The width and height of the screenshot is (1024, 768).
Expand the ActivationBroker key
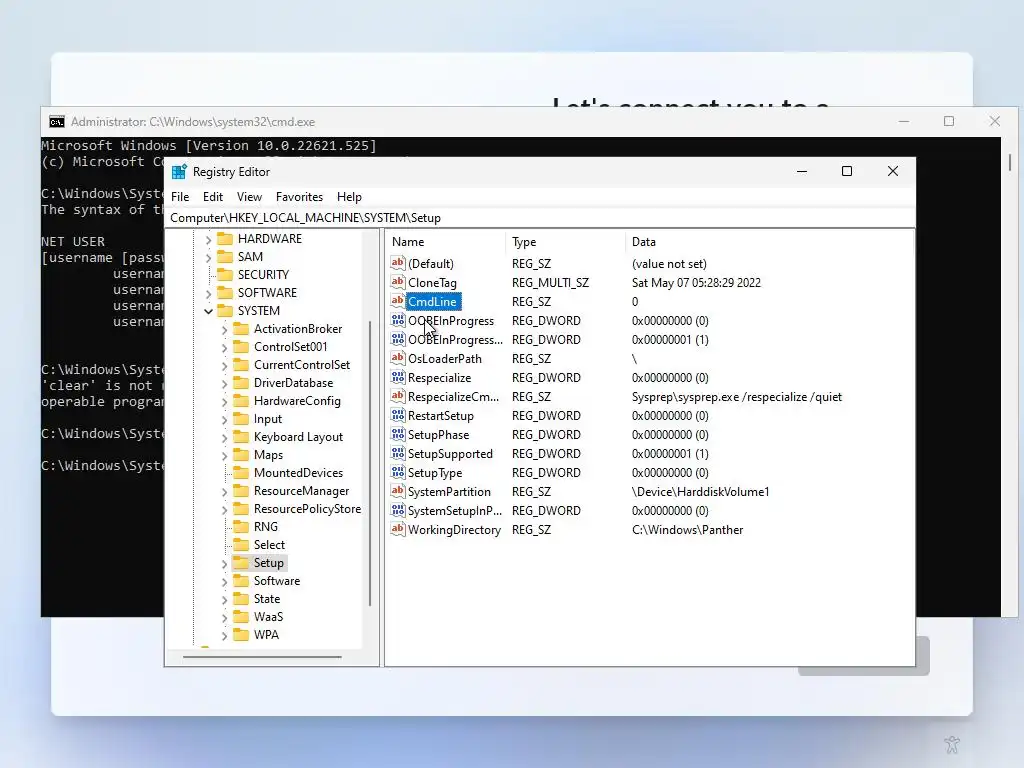click(225, 329)
